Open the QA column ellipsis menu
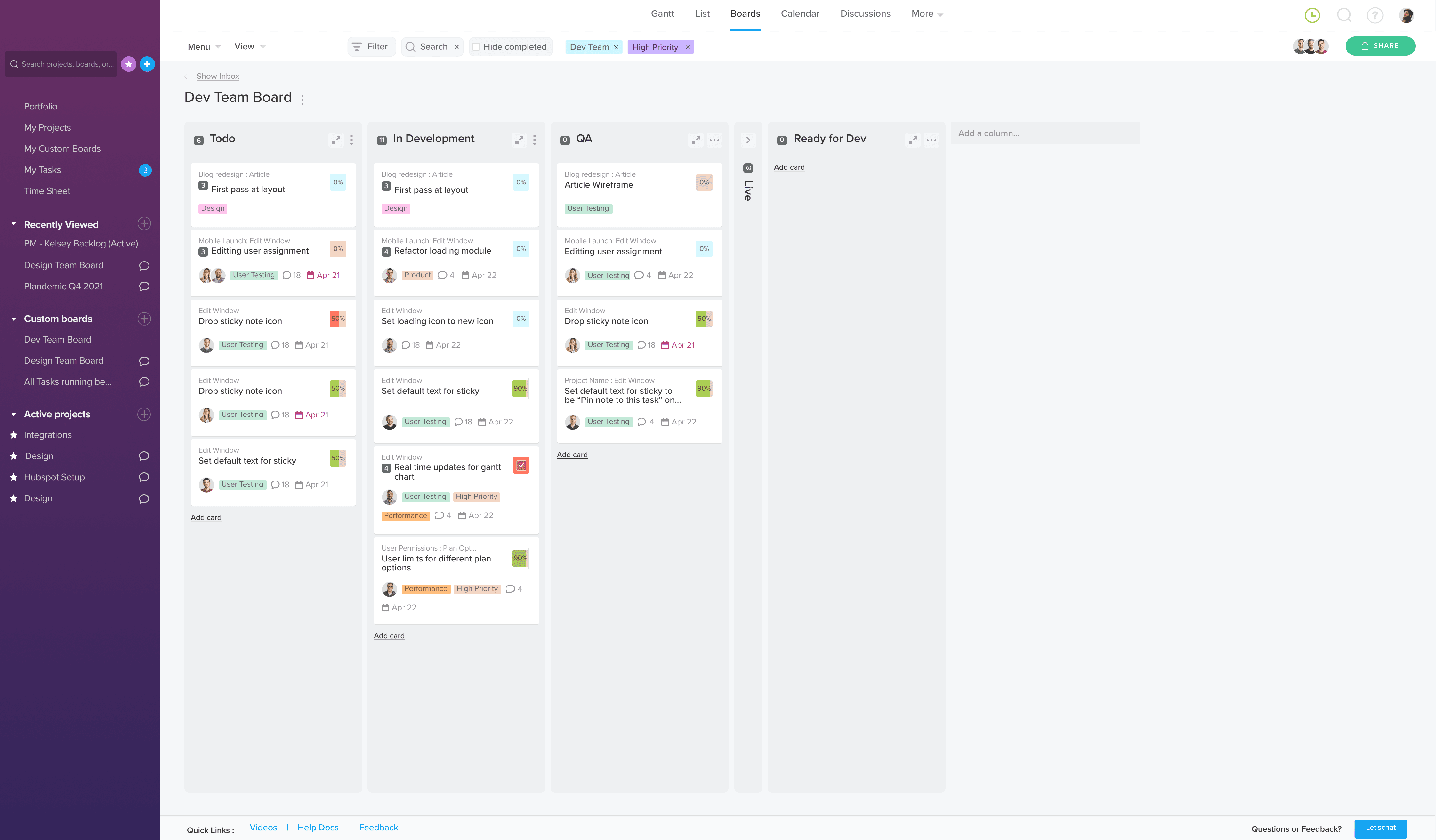Image resolution: width=1436 pixels, height=840 pixels. coord(714,140)
